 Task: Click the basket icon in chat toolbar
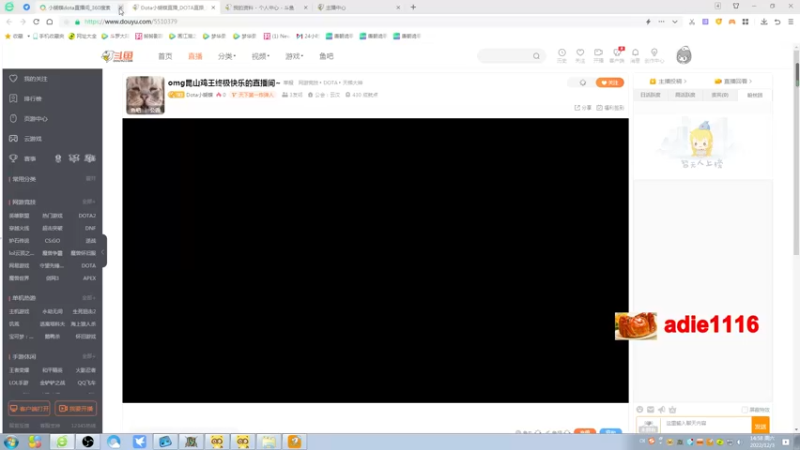tap(672, 410)
